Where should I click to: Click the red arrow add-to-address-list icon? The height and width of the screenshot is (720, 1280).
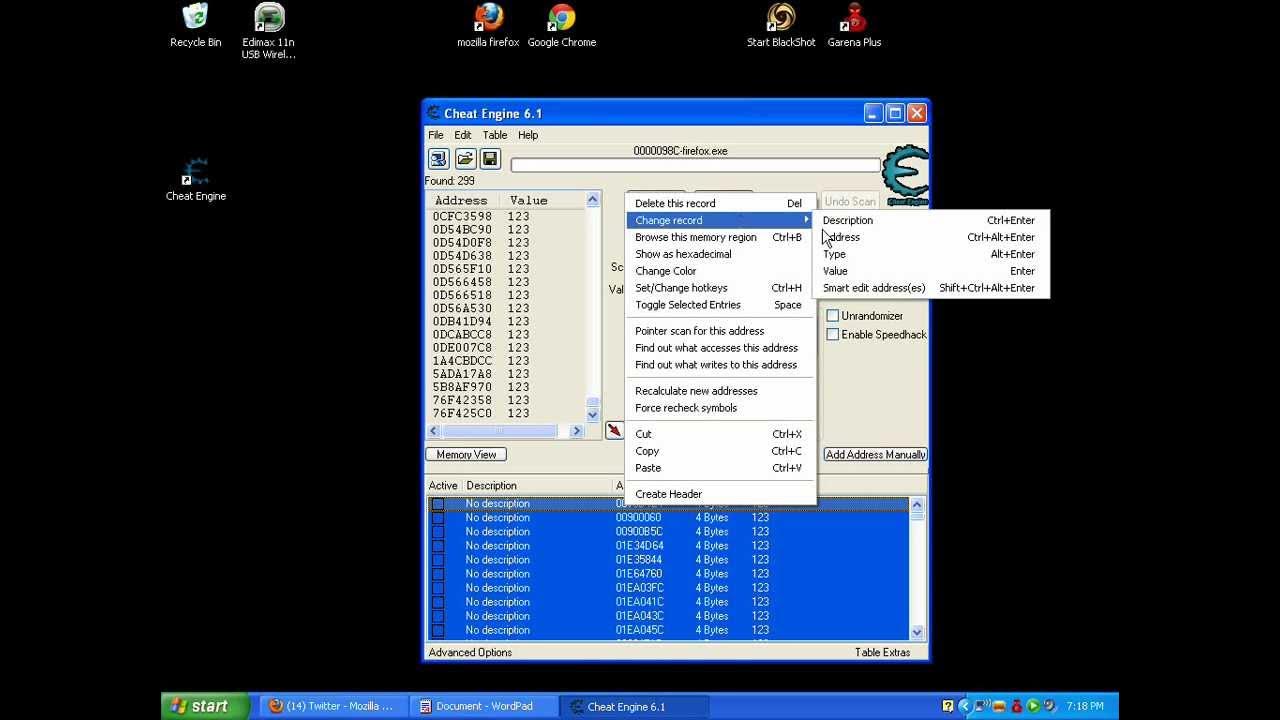[x=614, y=430]
